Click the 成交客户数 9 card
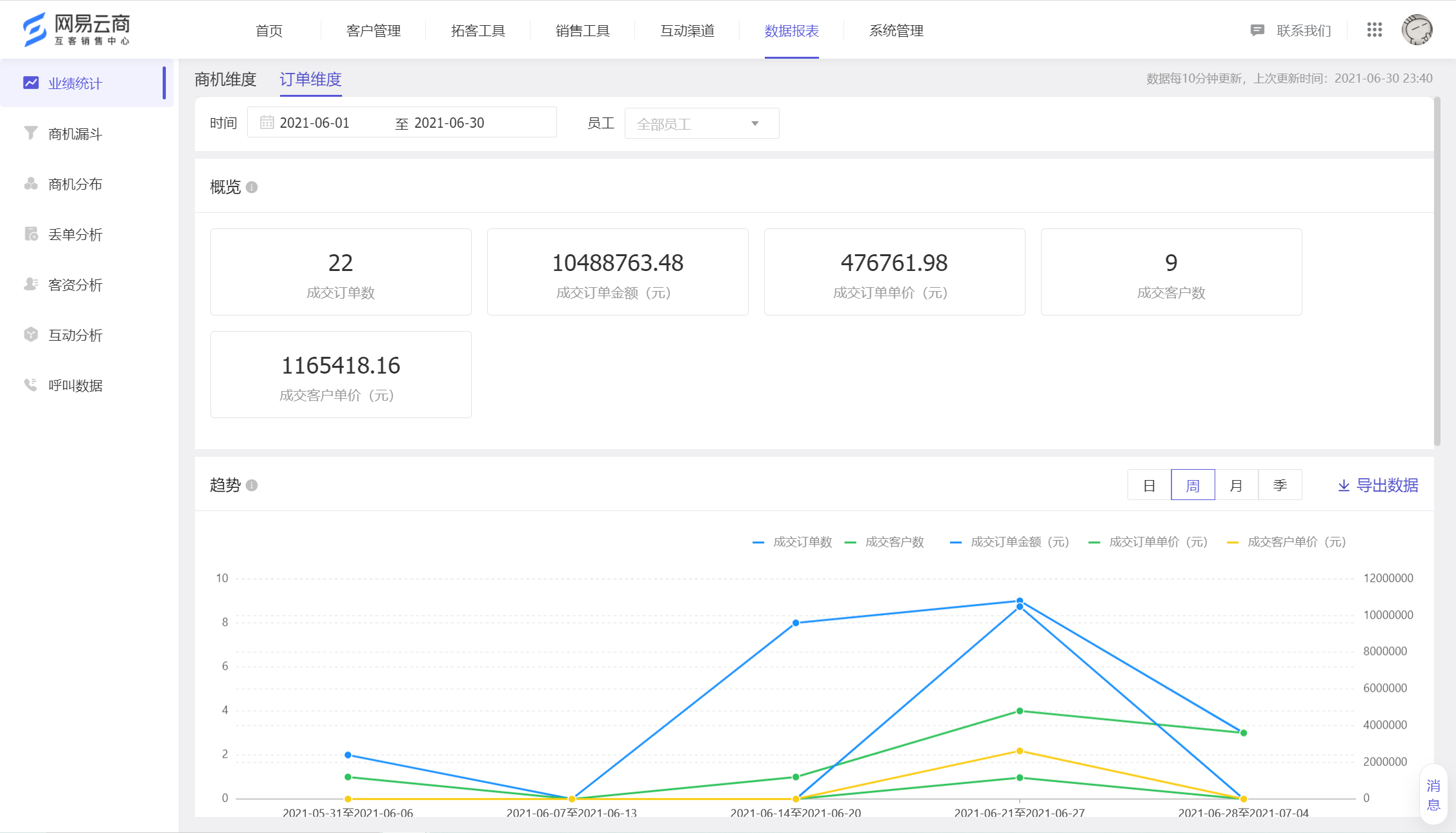Image resolution: width=1456 pixels, height=833 pixels. (x=1171, y=272)
